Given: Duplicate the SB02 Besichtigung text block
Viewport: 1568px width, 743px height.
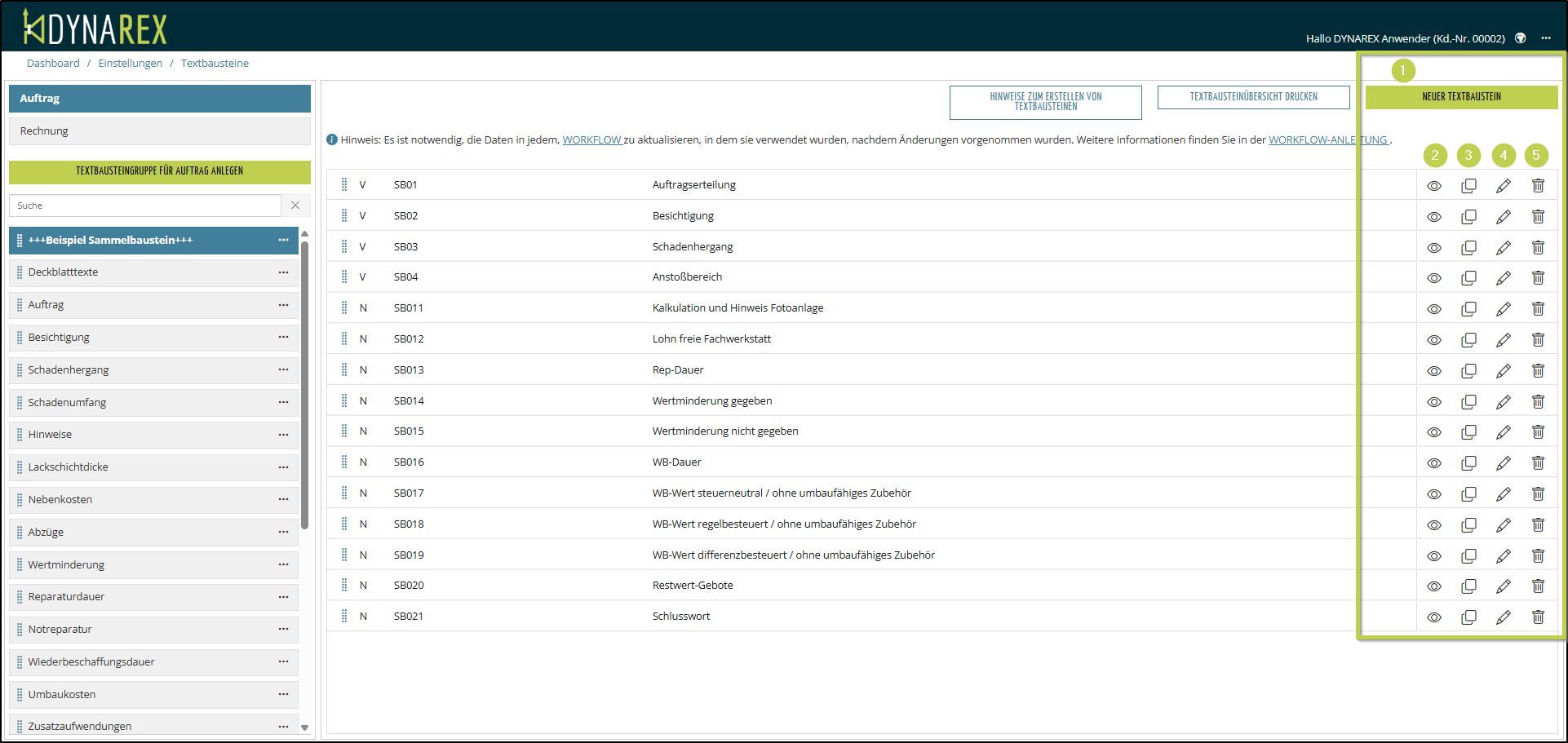Looking at the screenshot, I should (1468, 217).
